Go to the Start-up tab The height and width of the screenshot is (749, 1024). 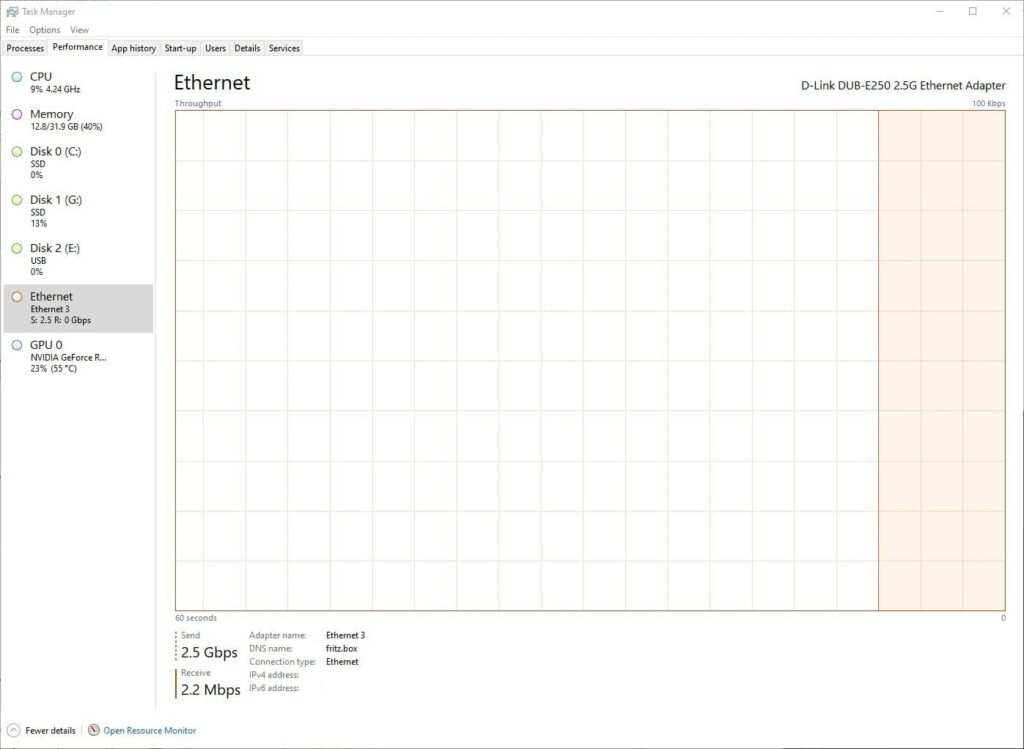click(x=180, y=48)
